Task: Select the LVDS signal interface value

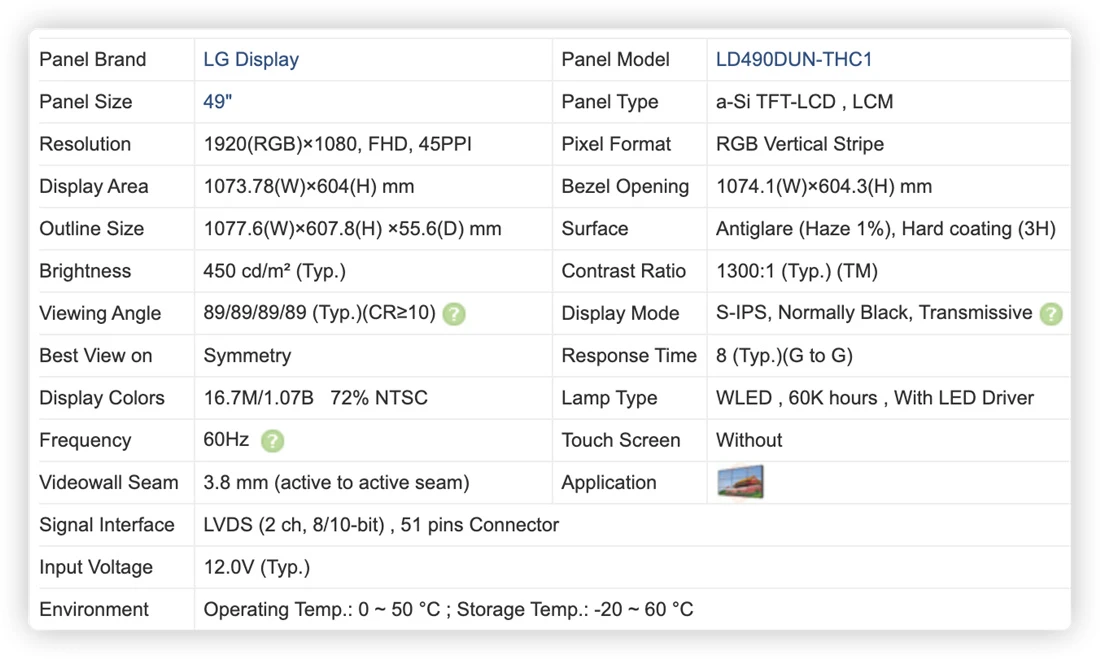Action: [x=381, y=525]
